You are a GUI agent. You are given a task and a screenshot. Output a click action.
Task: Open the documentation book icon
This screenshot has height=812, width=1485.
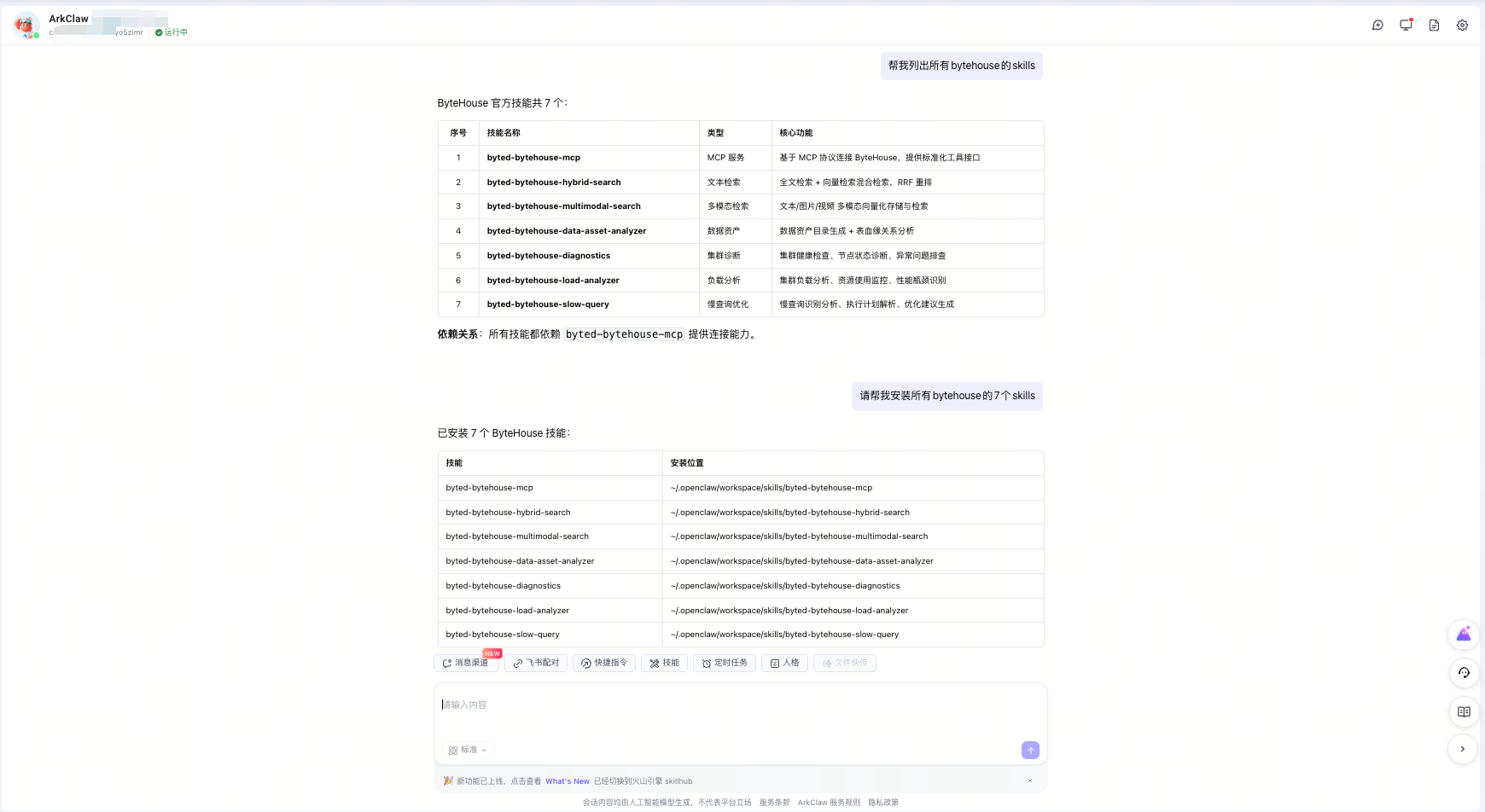tap(1464, 711)
